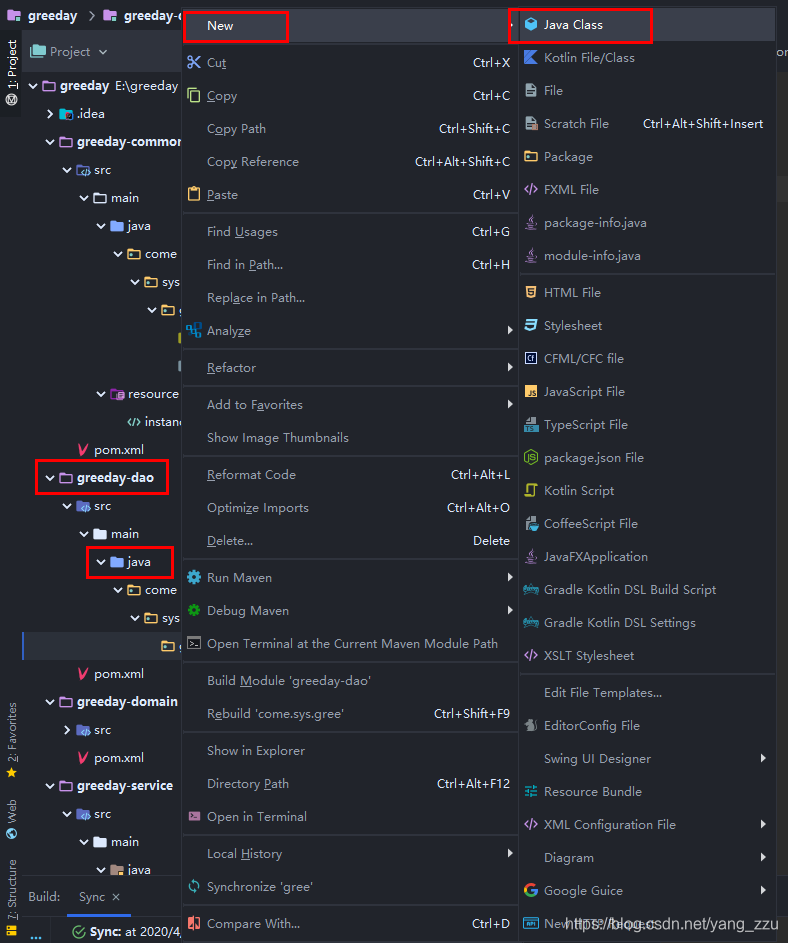The image size is (788, 943).
Task: Open the 7: Structure tool window button
Action: coord(11,897)
